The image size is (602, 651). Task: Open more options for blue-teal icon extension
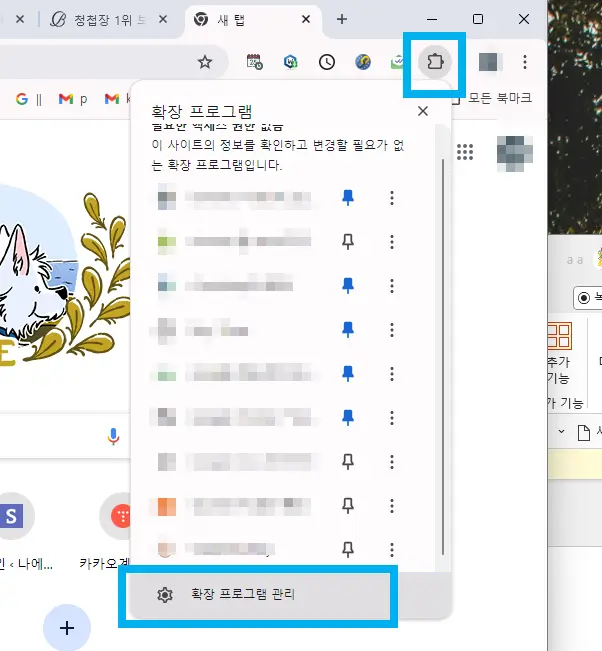tap(392, 286)
